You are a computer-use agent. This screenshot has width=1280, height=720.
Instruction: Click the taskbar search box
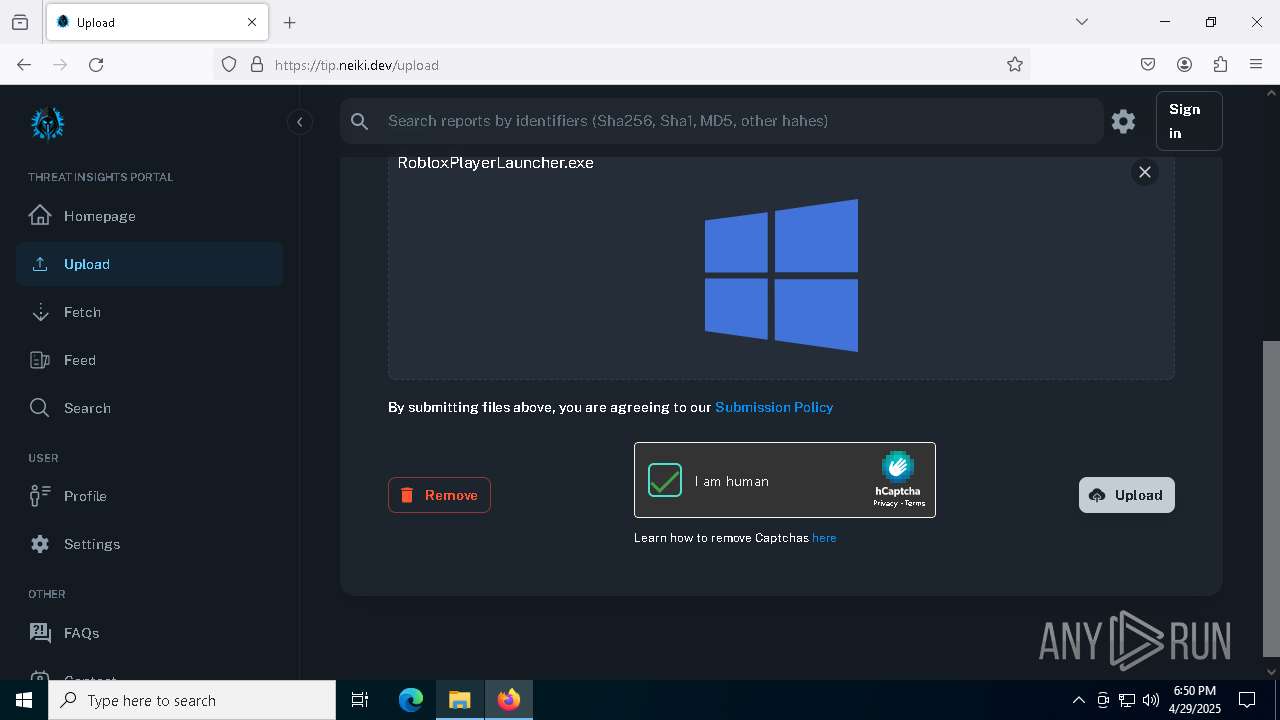pyautogui.click(x=192, y=700)
